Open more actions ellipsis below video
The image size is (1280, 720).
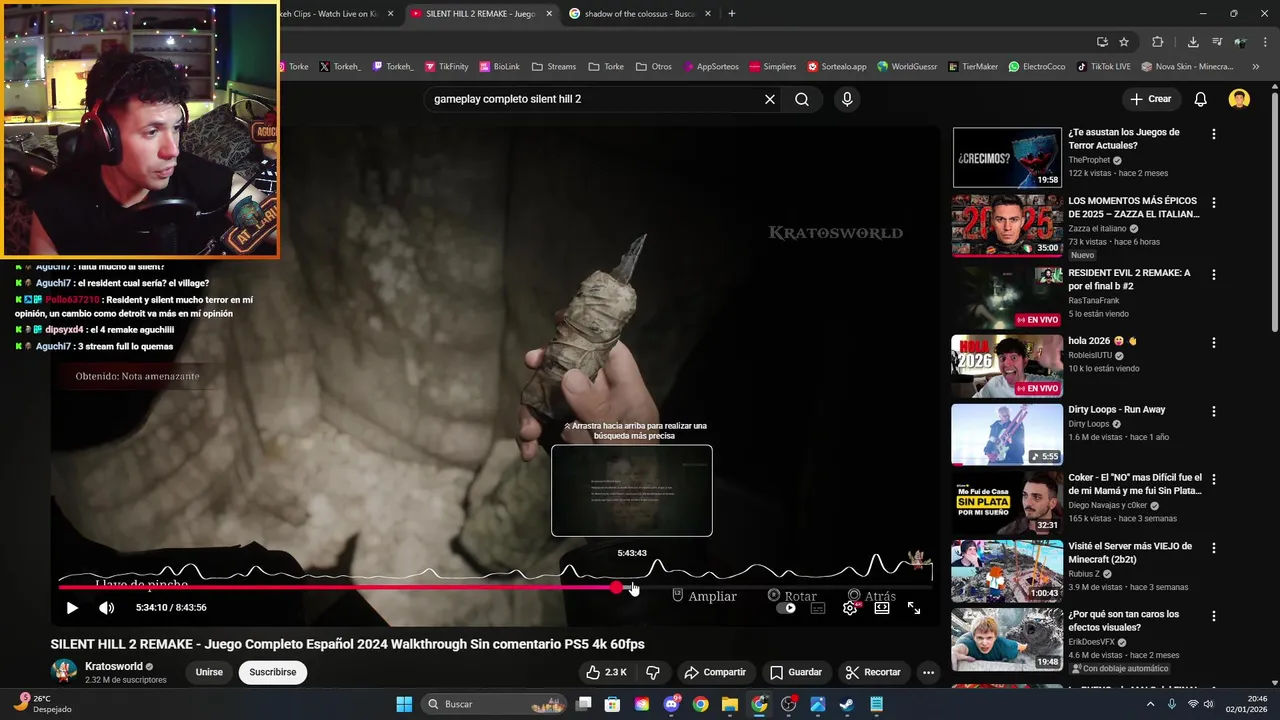(x=928, y=672)
